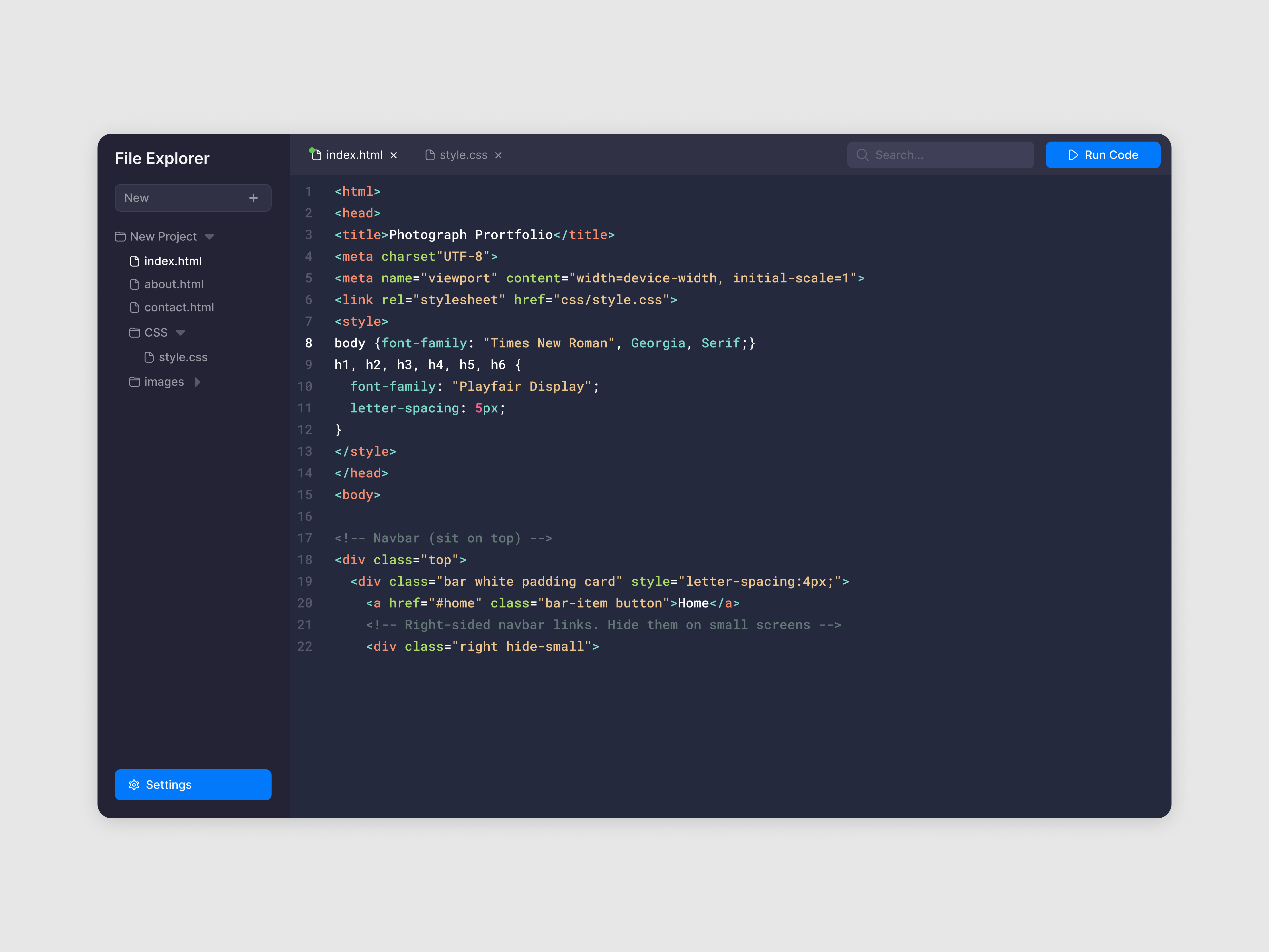Viewport: 1269px width, 952px height.
Task: Click the stylesheet link line css/style.css
Action: (x=506, y=300)
